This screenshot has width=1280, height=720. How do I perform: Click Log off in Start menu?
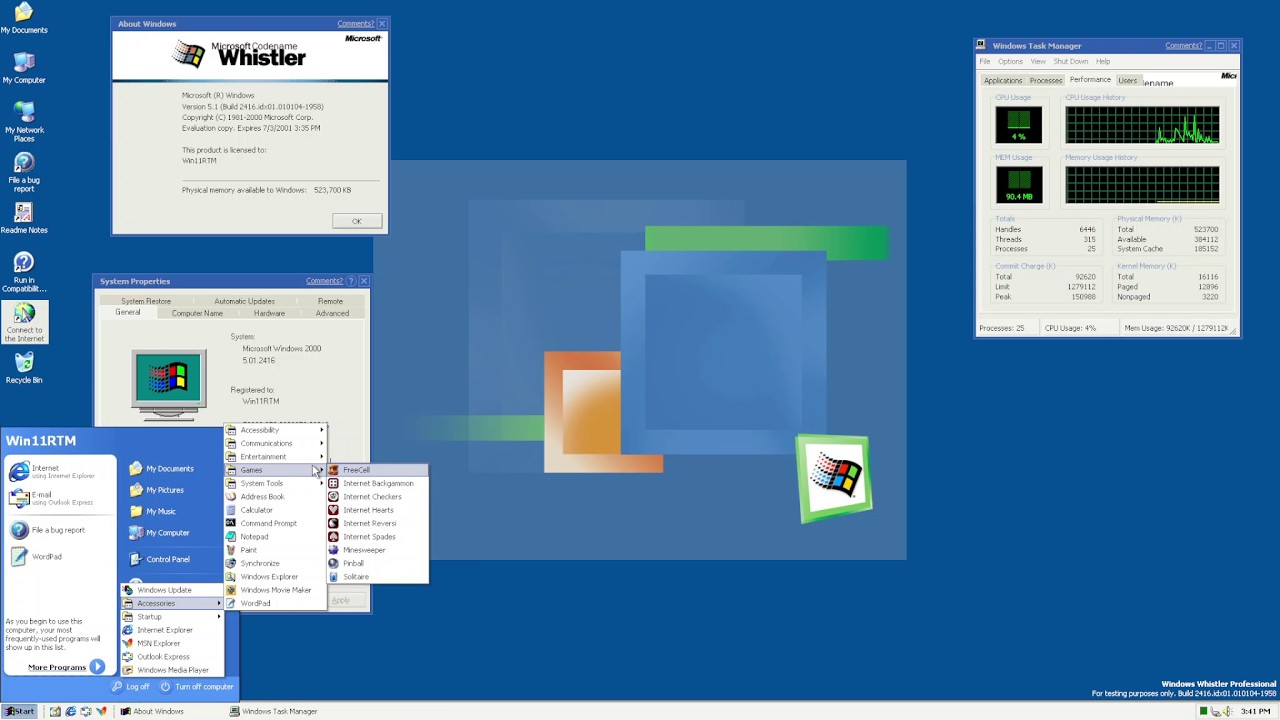(x=131, y=687)
